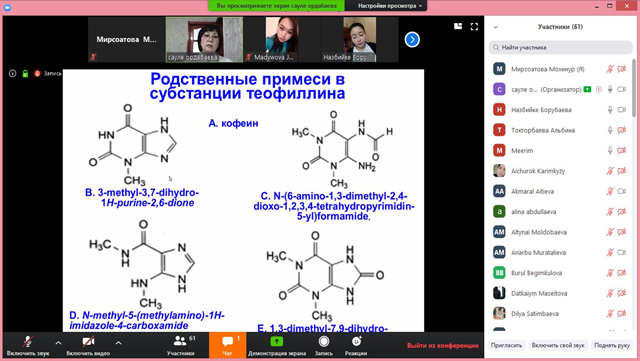
Task: Open the Участники participants icon
Action: (x=180, y=341)
